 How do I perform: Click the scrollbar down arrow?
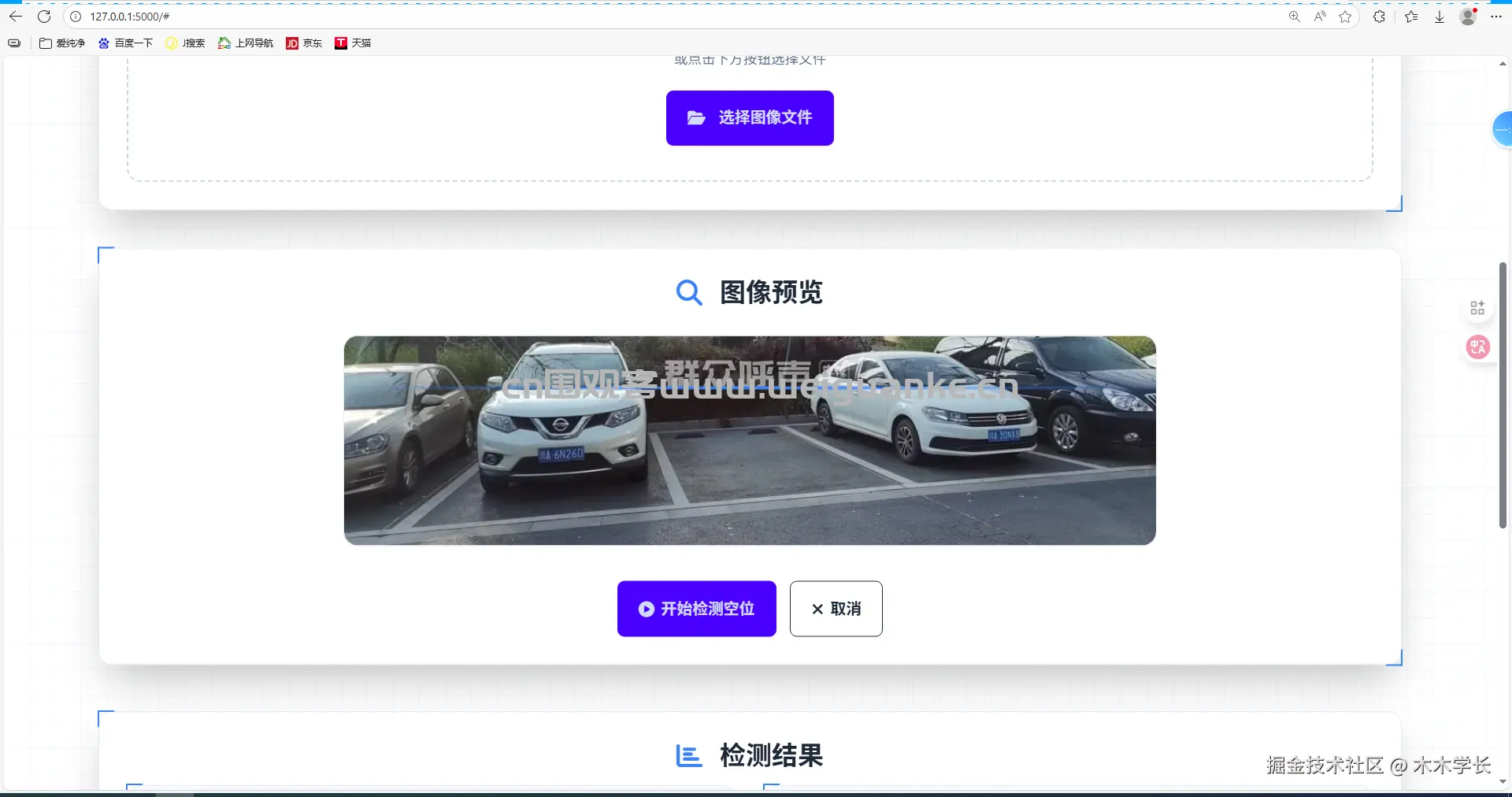click(1503, 782)
